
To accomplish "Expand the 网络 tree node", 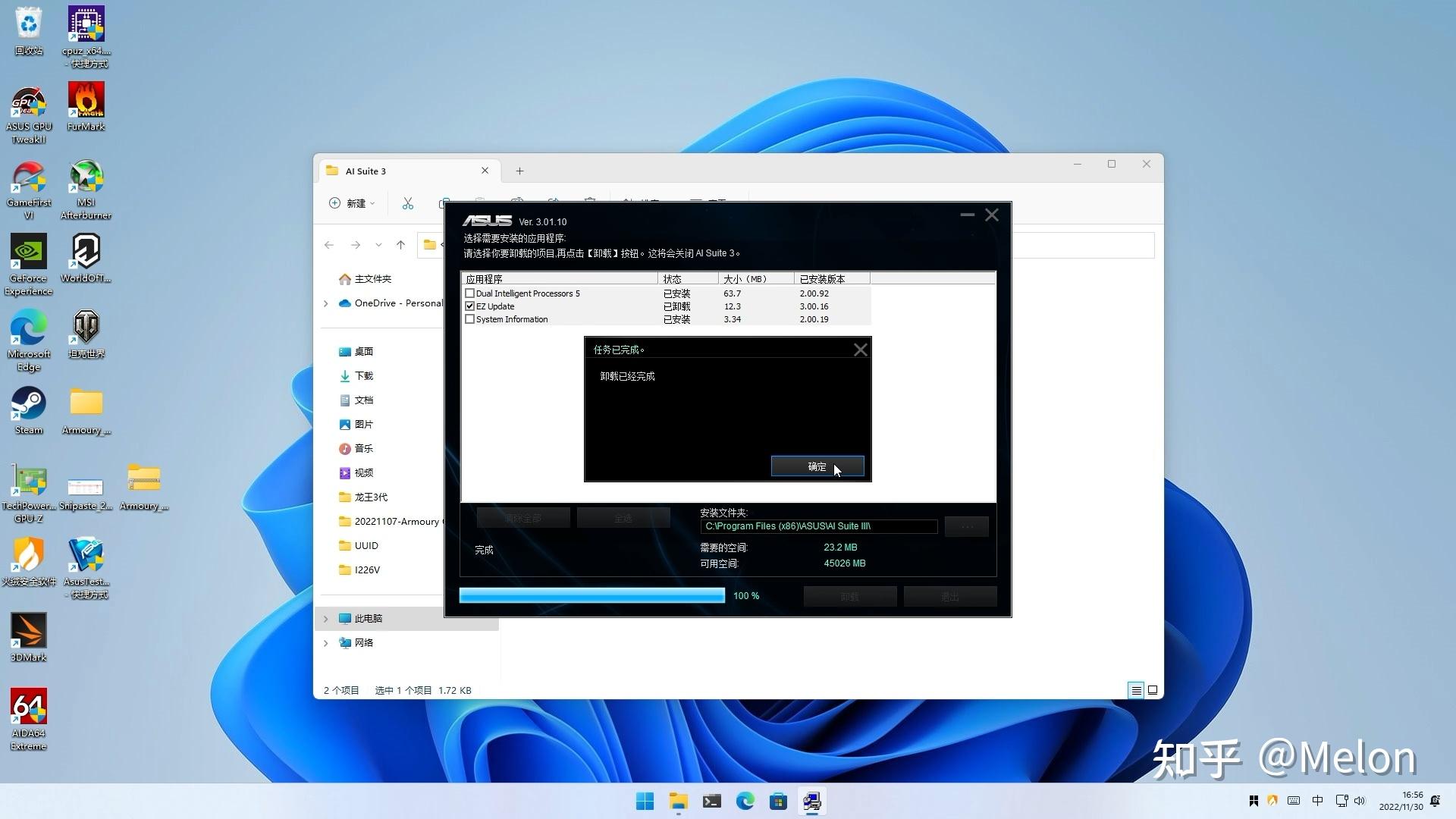I will click(326, 643).
